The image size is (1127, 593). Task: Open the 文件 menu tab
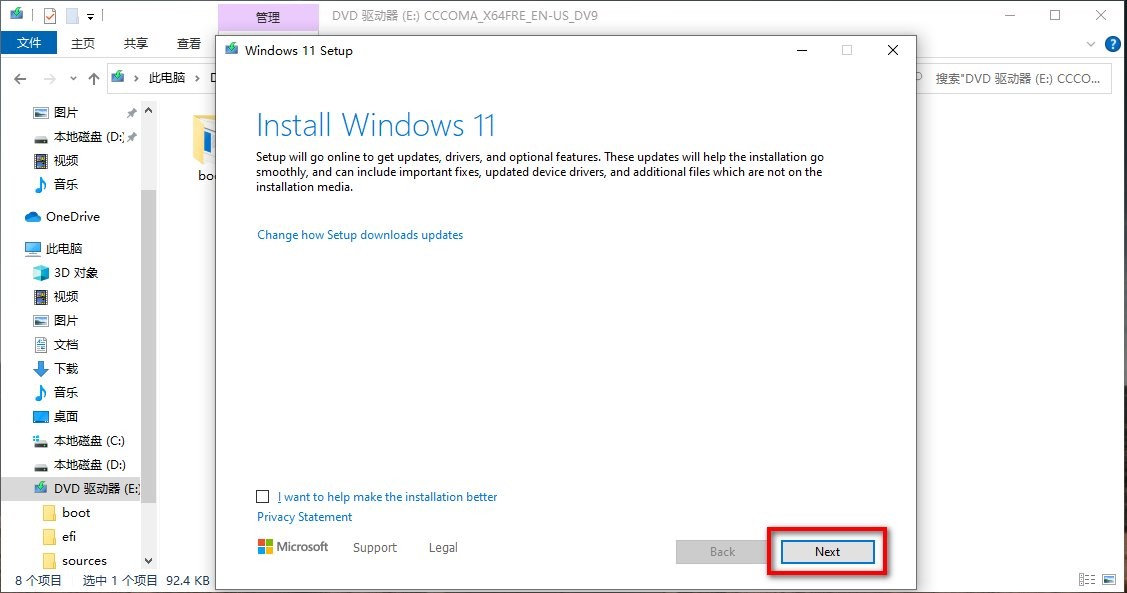[x=29, y=43]
